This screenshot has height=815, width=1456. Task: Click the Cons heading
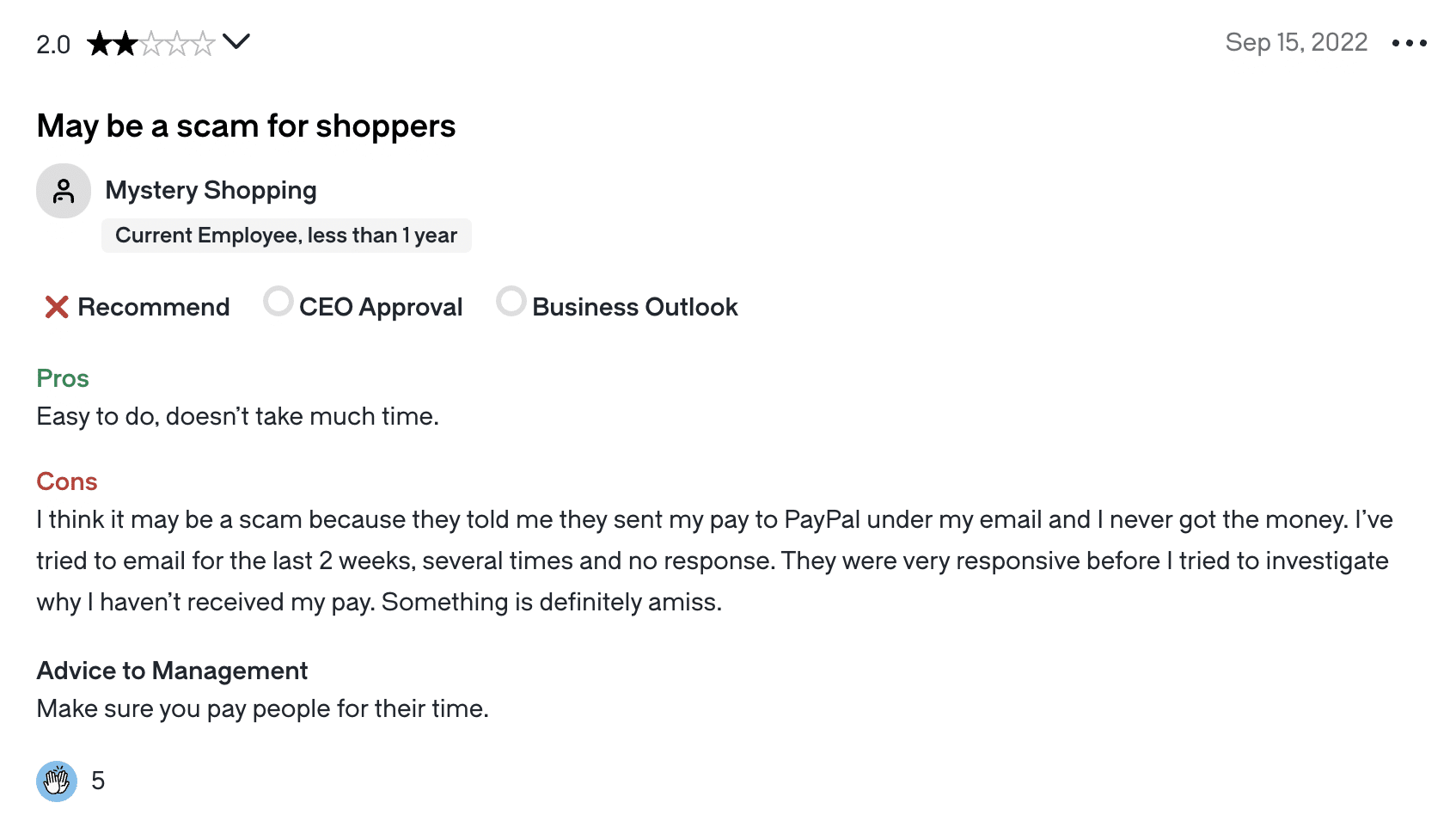67,481
